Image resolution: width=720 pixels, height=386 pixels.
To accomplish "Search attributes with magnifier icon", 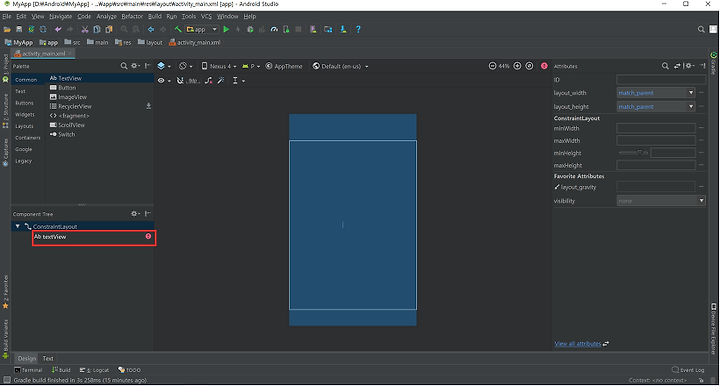I will pyautogui.click(x=665, y=66).
